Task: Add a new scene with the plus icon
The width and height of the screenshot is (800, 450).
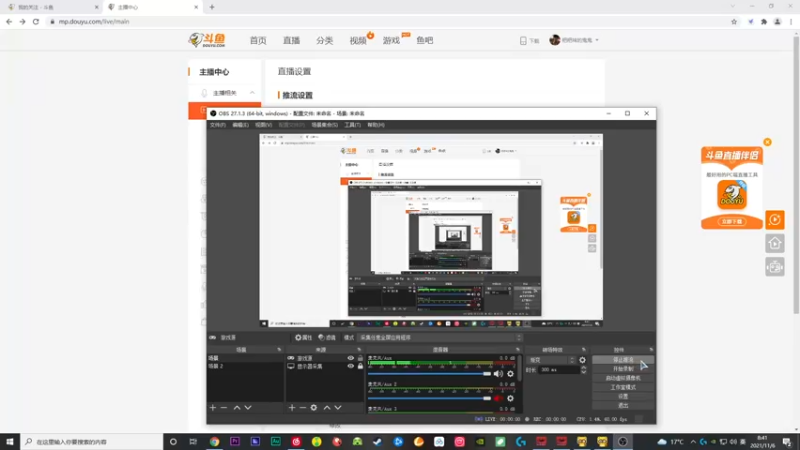Action: tap(213, 408)
